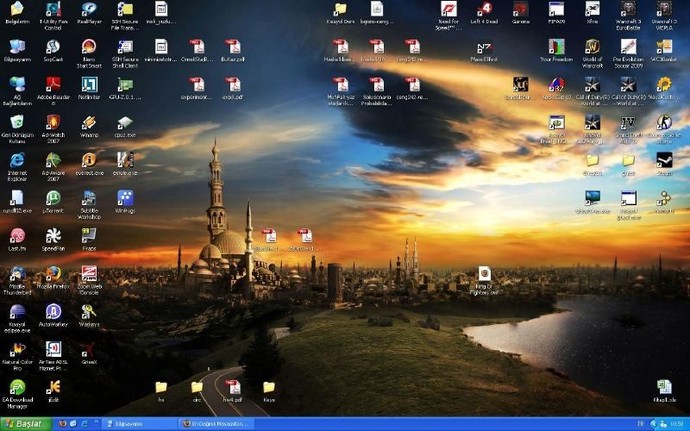
Task: Open the Natural Color Pro shortcut
Action: point(17,350)
